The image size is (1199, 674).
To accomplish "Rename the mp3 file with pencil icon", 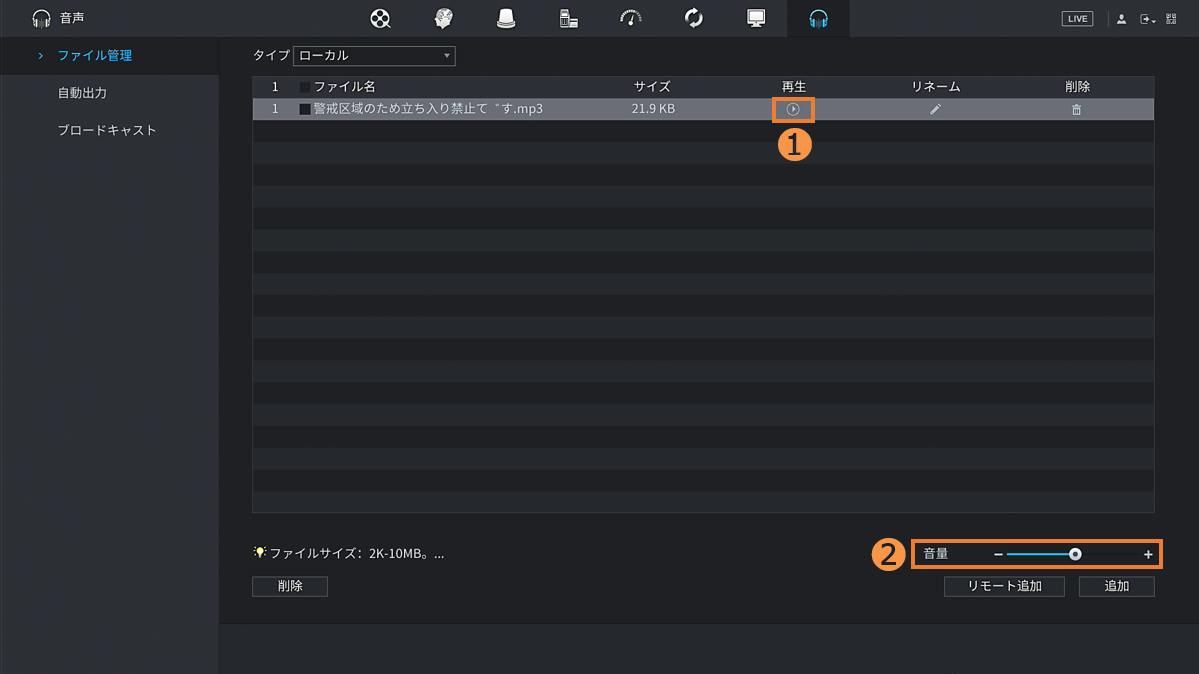I will point(935,109).
